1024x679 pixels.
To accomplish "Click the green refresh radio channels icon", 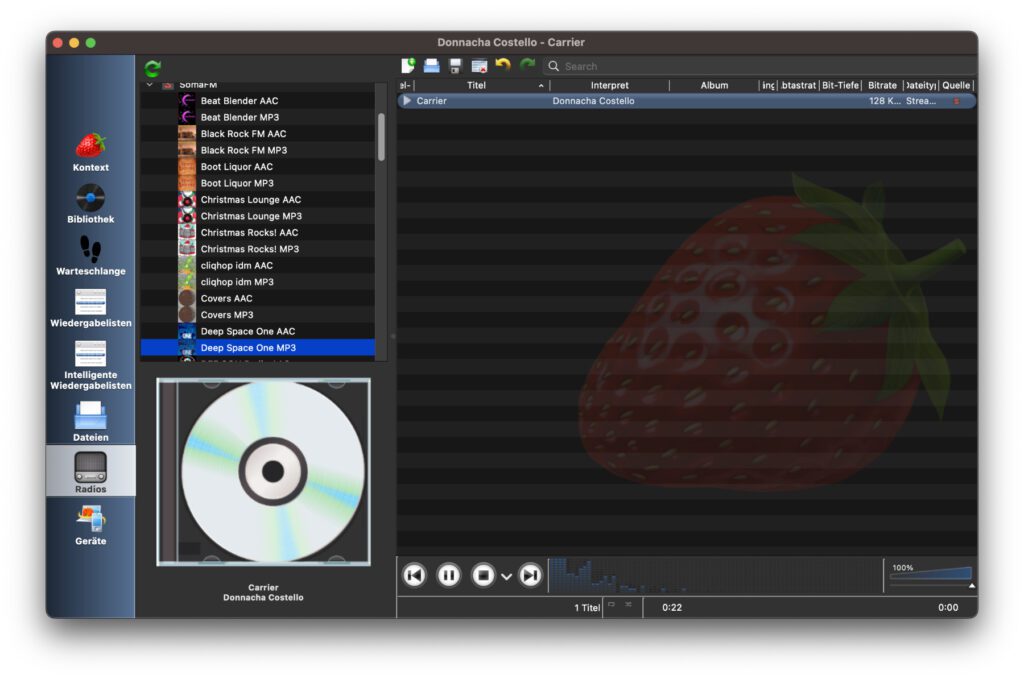I will pos(152,68).
